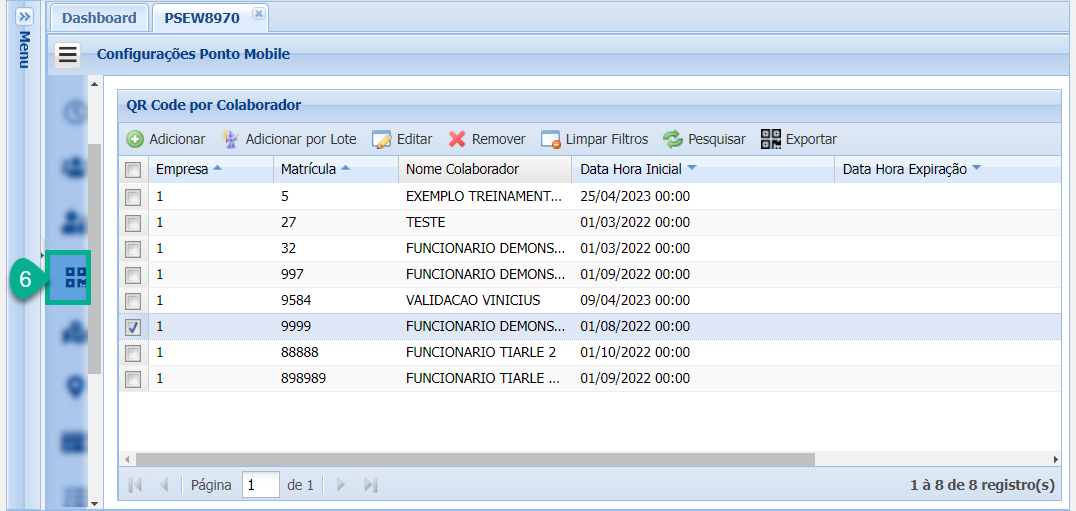Click the Pesquisar refresh icon
Image resolution: width=1076 pixels, height=511 pixels.
click(673, 139)
